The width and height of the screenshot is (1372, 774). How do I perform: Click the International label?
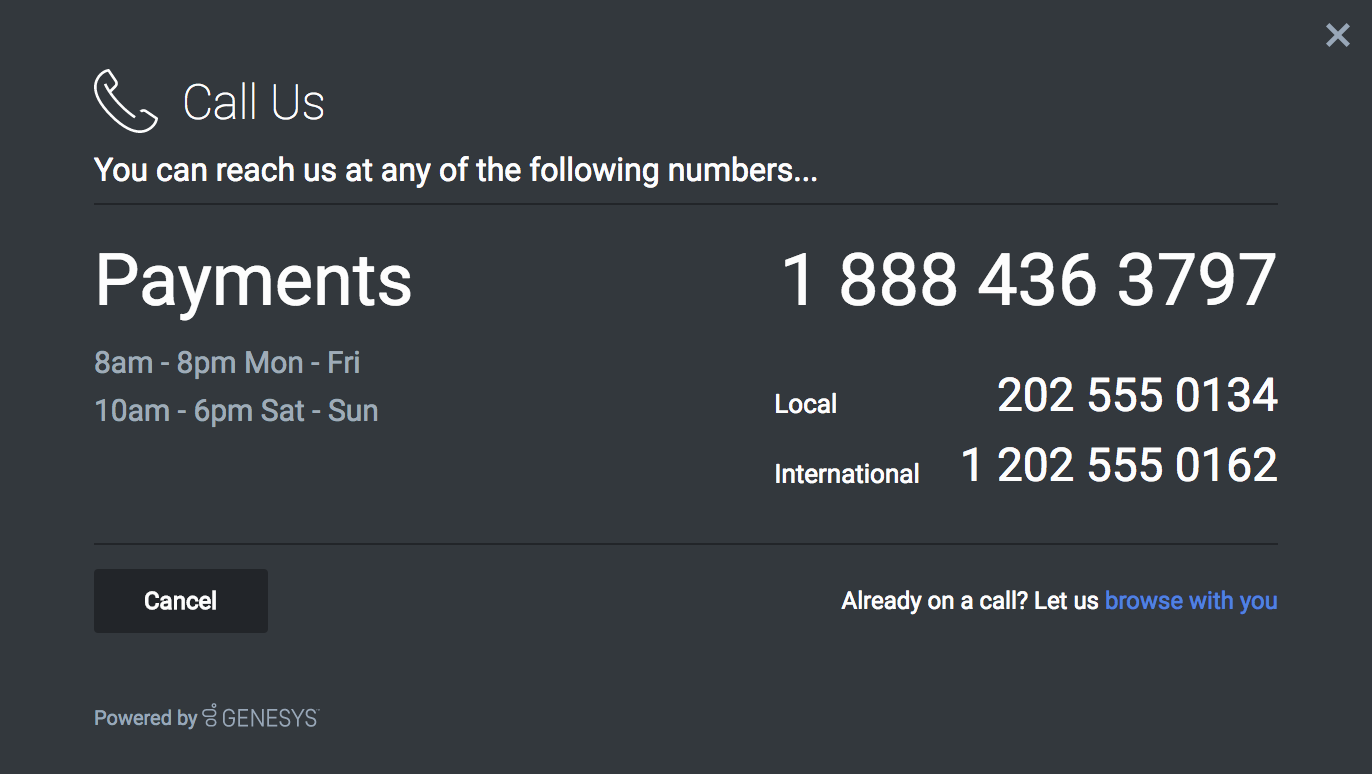pyautogui.click(x=847, y=474)
